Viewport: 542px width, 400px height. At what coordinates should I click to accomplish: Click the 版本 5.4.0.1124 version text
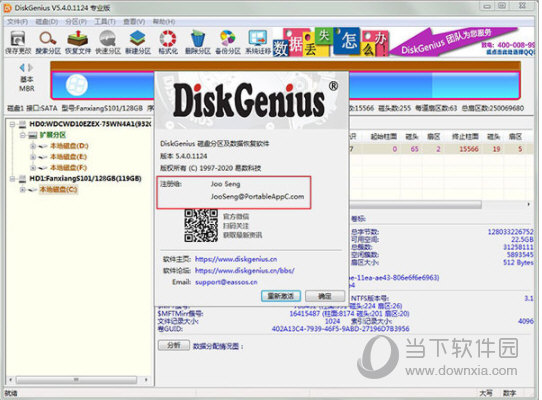click(184, 156)
